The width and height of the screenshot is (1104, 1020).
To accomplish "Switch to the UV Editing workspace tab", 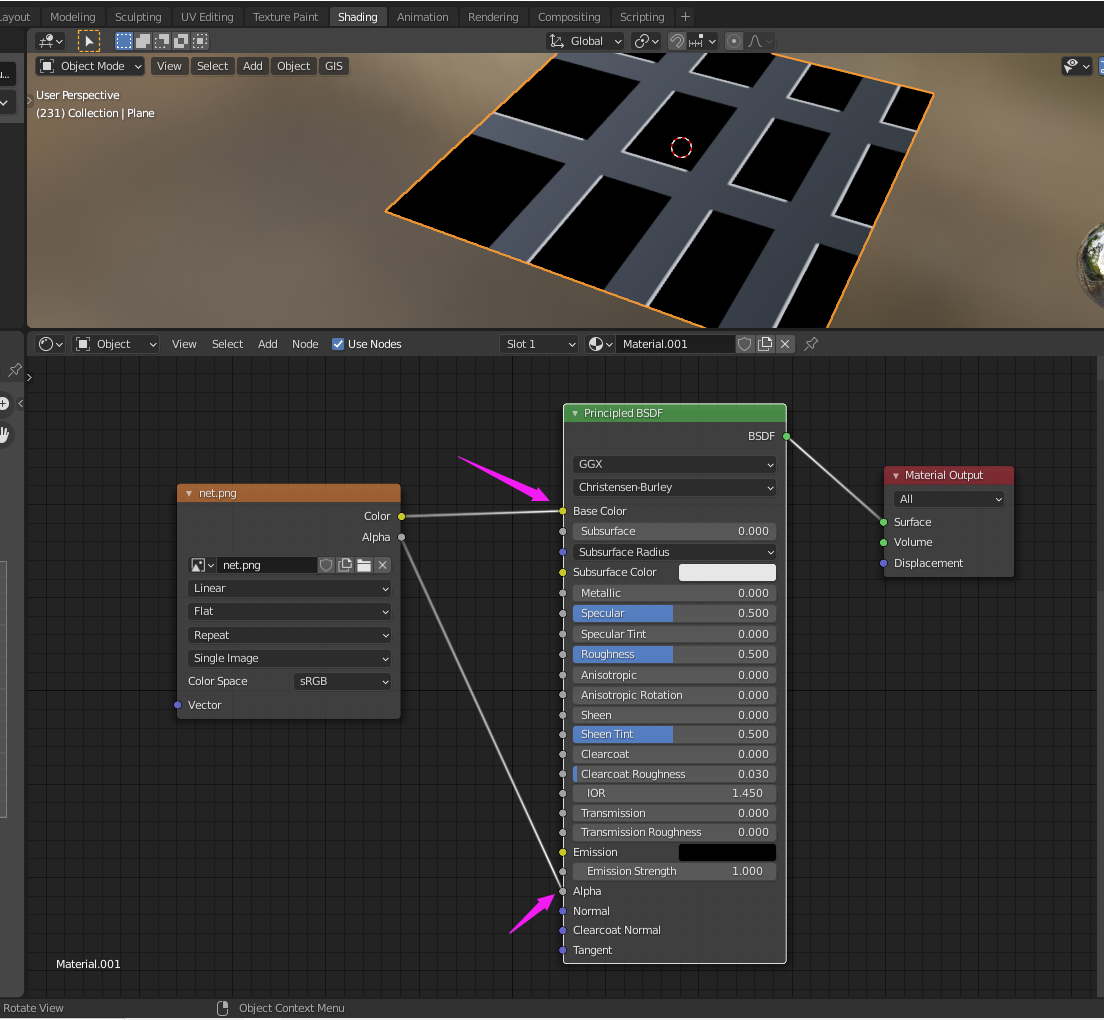I will 207,17.
